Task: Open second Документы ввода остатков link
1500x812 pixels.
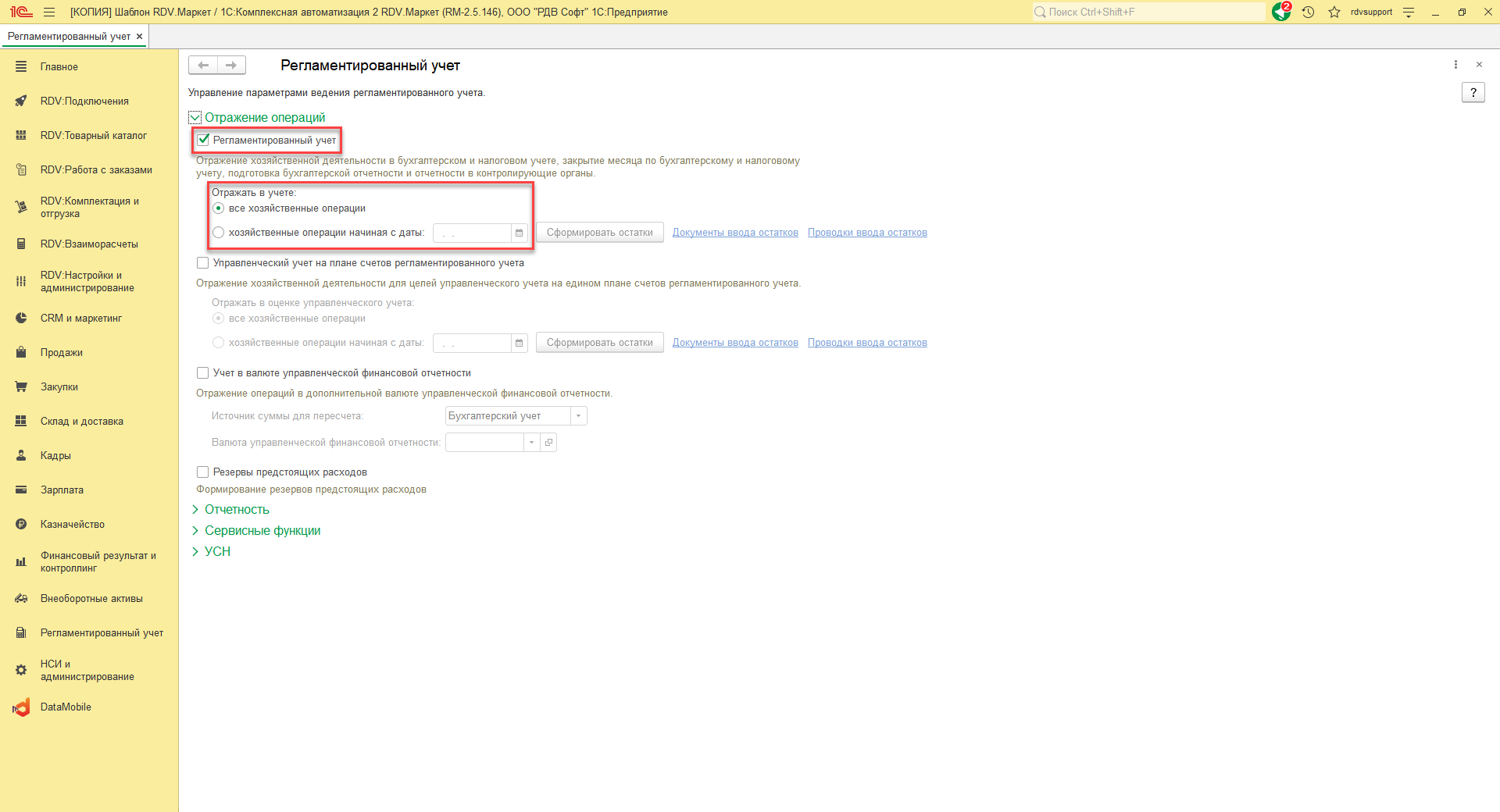Action: click(735, 343)
